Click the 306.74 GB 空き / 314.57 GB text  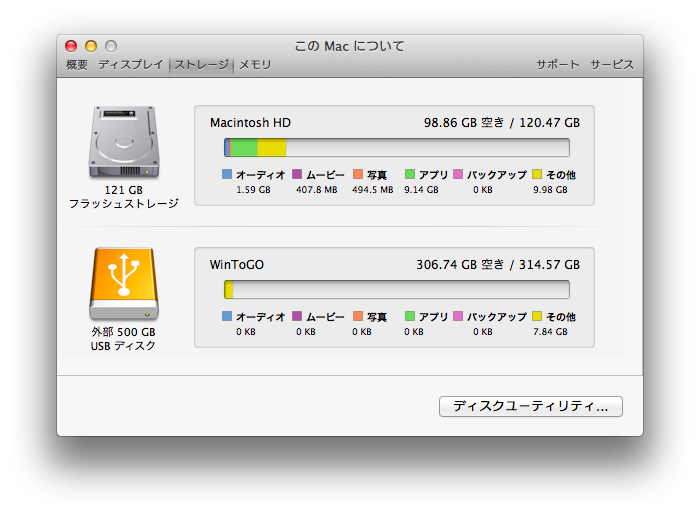click(498, 265)
